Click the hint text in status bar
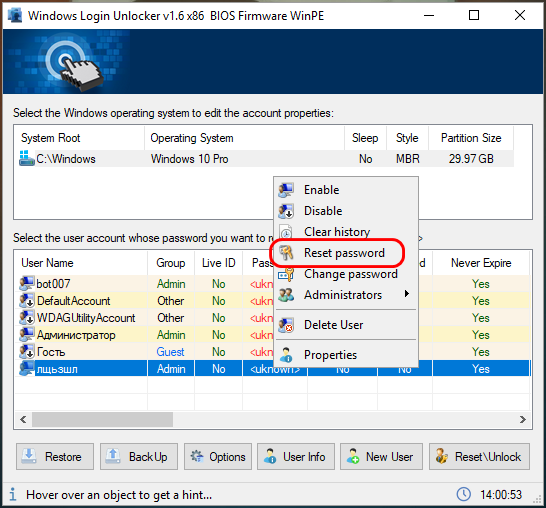This screenshot has width=546, height=508. click(119, 494)
